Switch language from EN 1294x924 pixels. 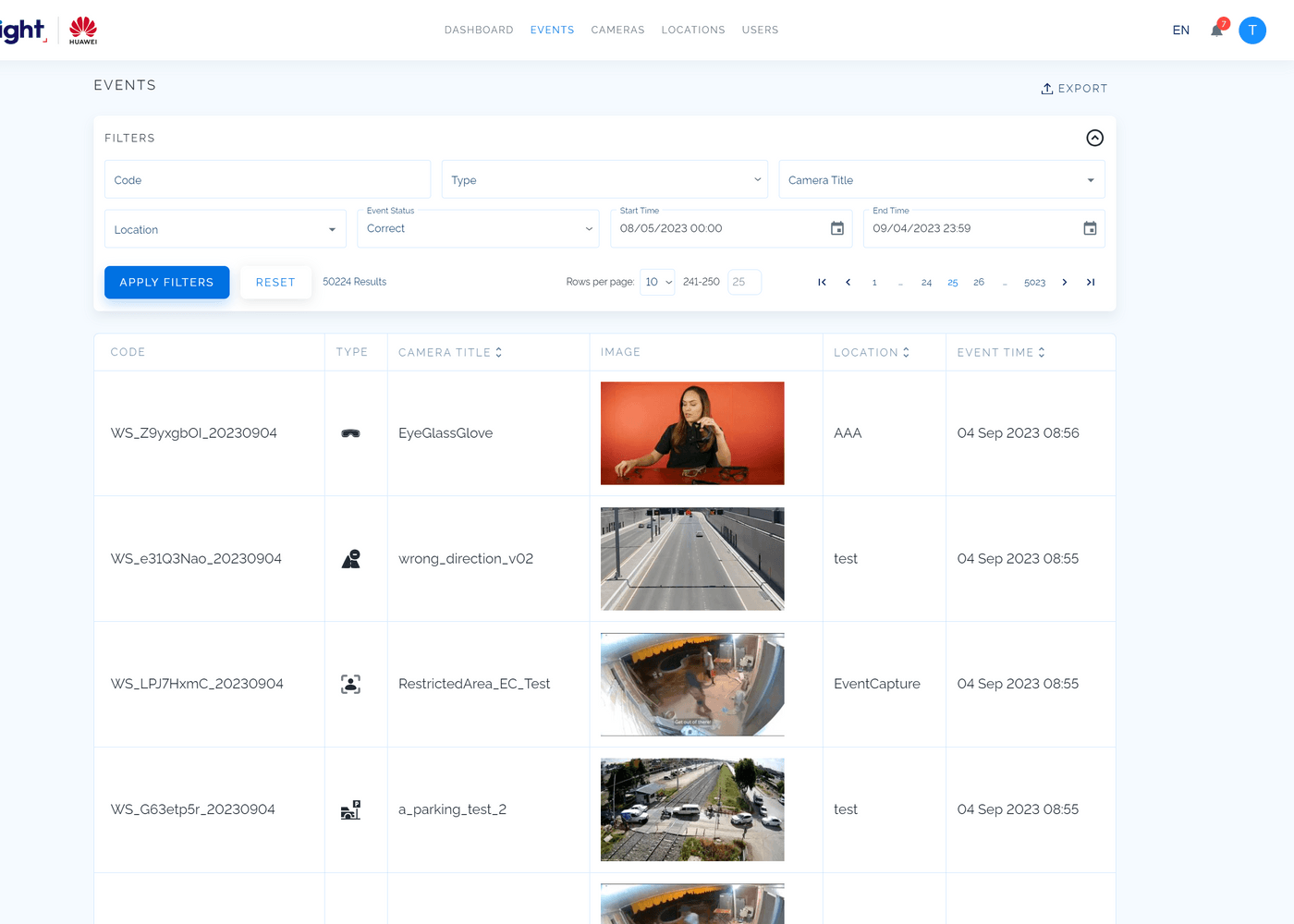1181,30
